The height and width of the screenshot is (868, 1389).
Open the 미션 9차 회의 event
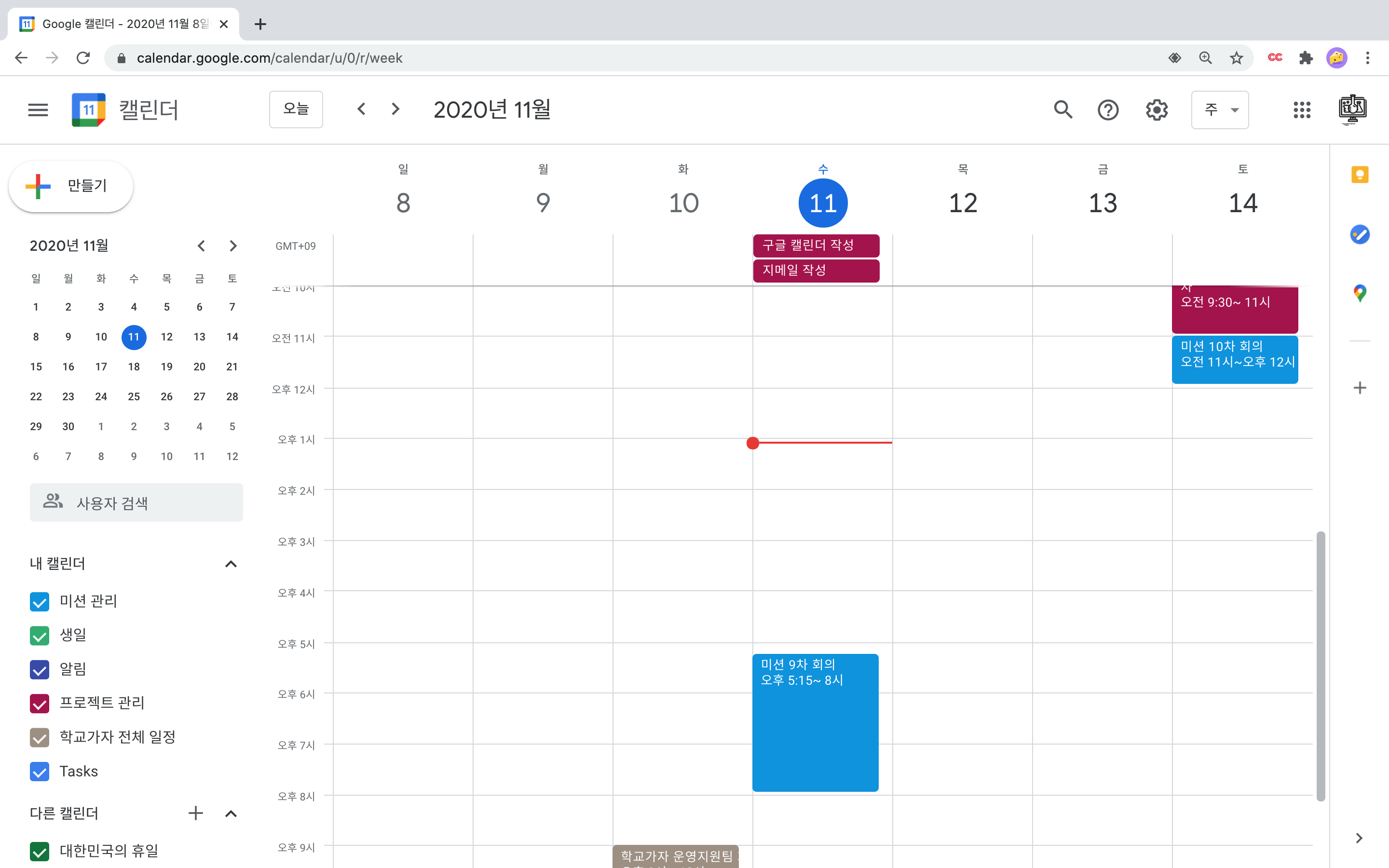[x=815, y=723]
